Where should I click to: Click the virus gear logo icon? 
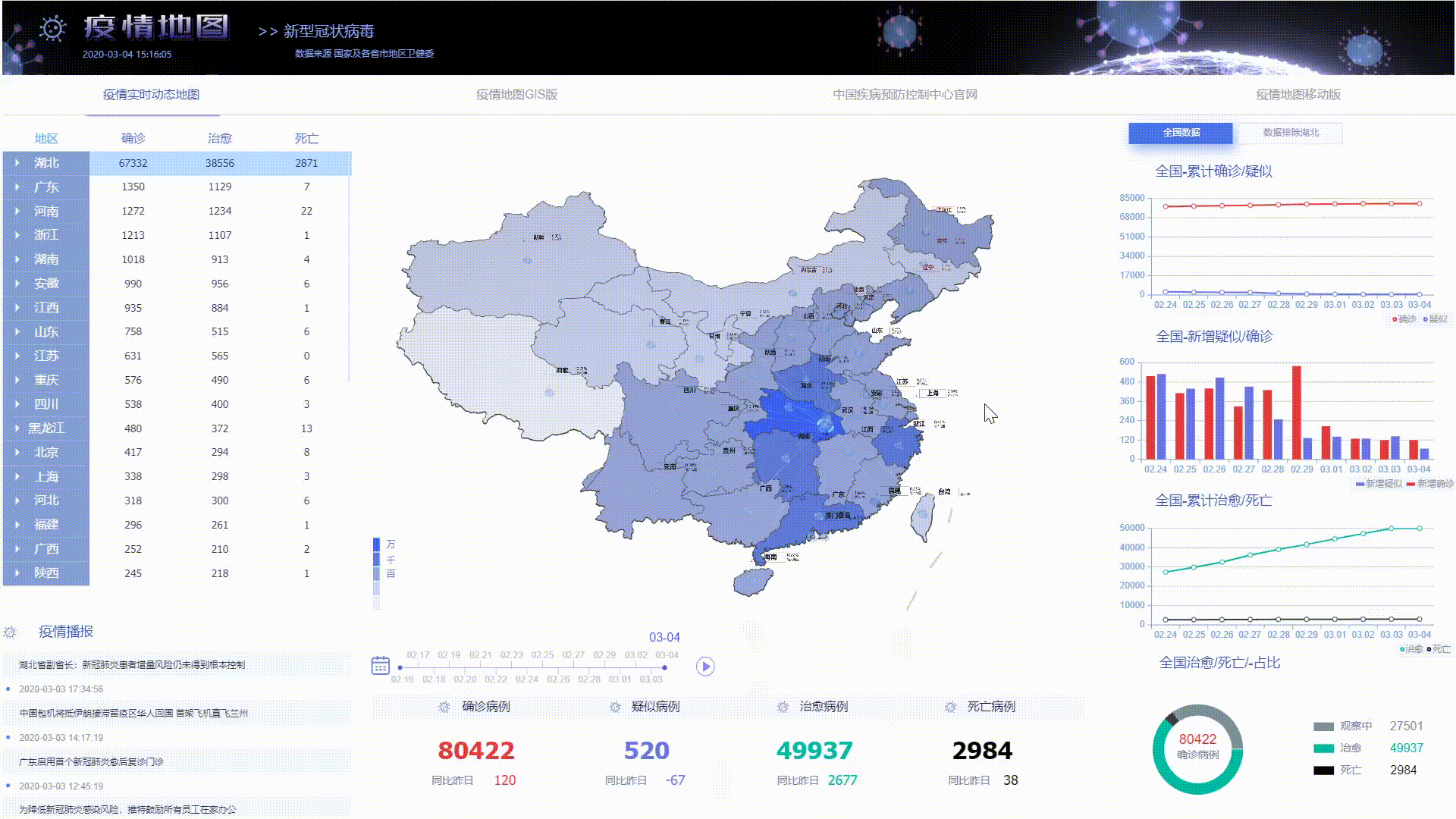[52, 29]
